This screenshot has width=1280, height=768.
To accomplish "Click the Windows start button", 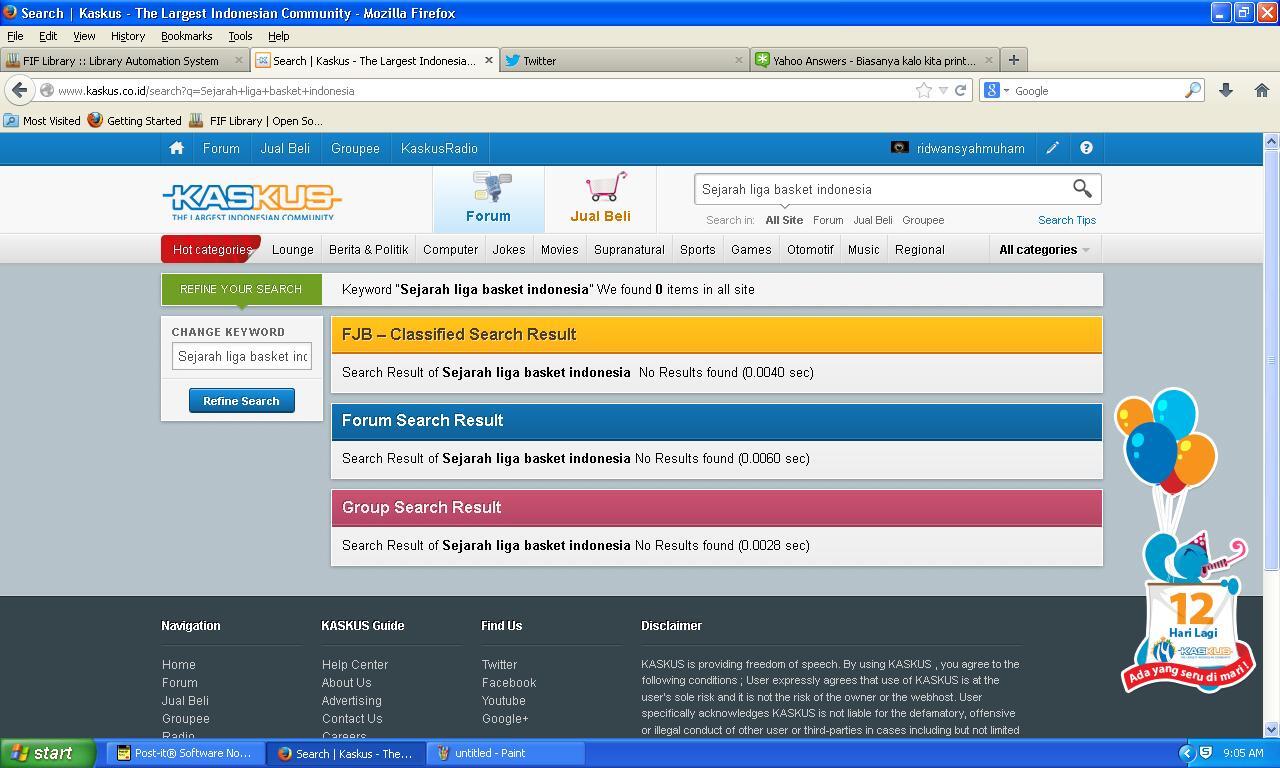I will point(47,753).
